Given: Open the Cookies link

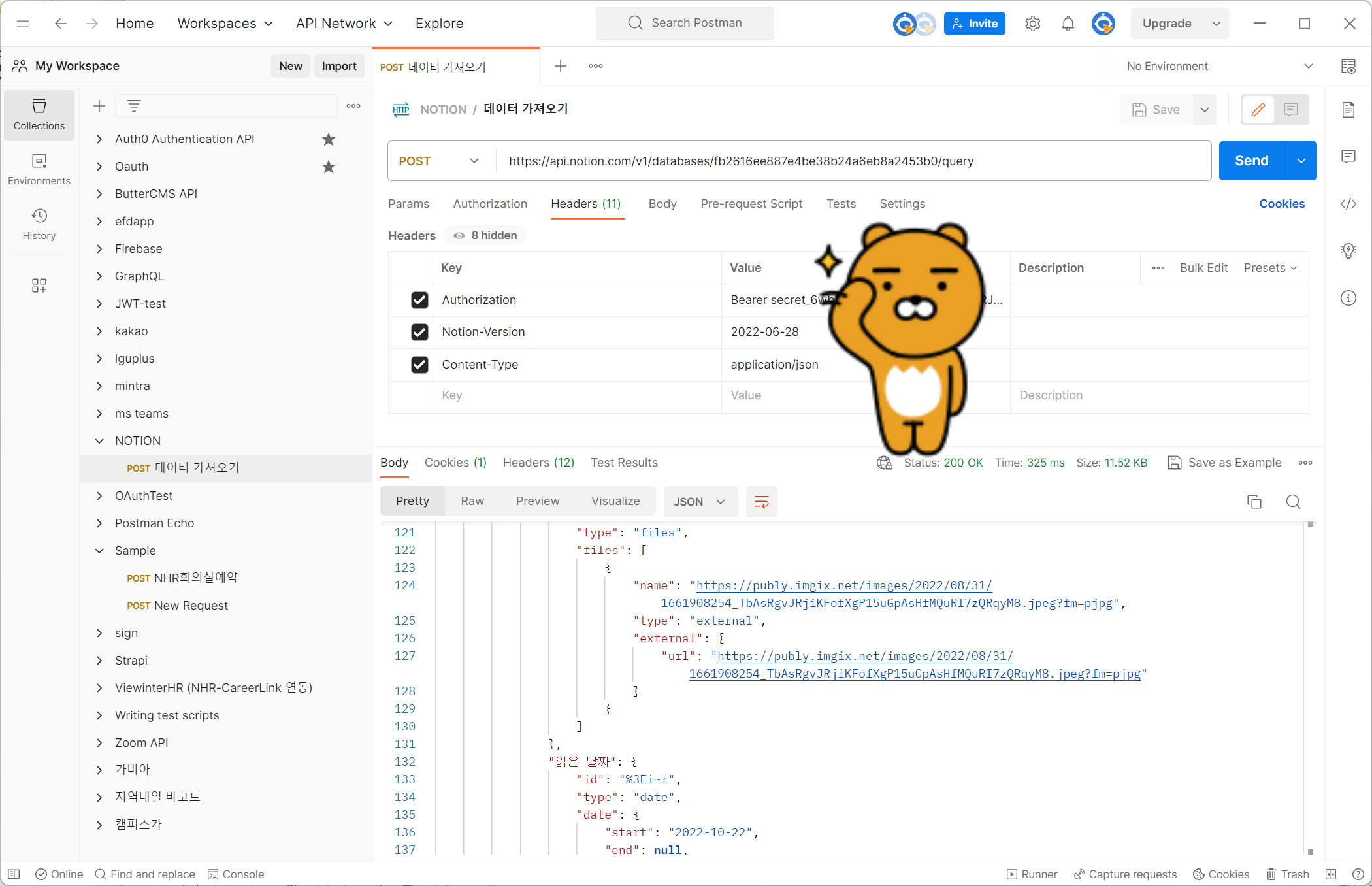Looking at the screenshot, I should pyautogui.click(x=1281, y=204).
